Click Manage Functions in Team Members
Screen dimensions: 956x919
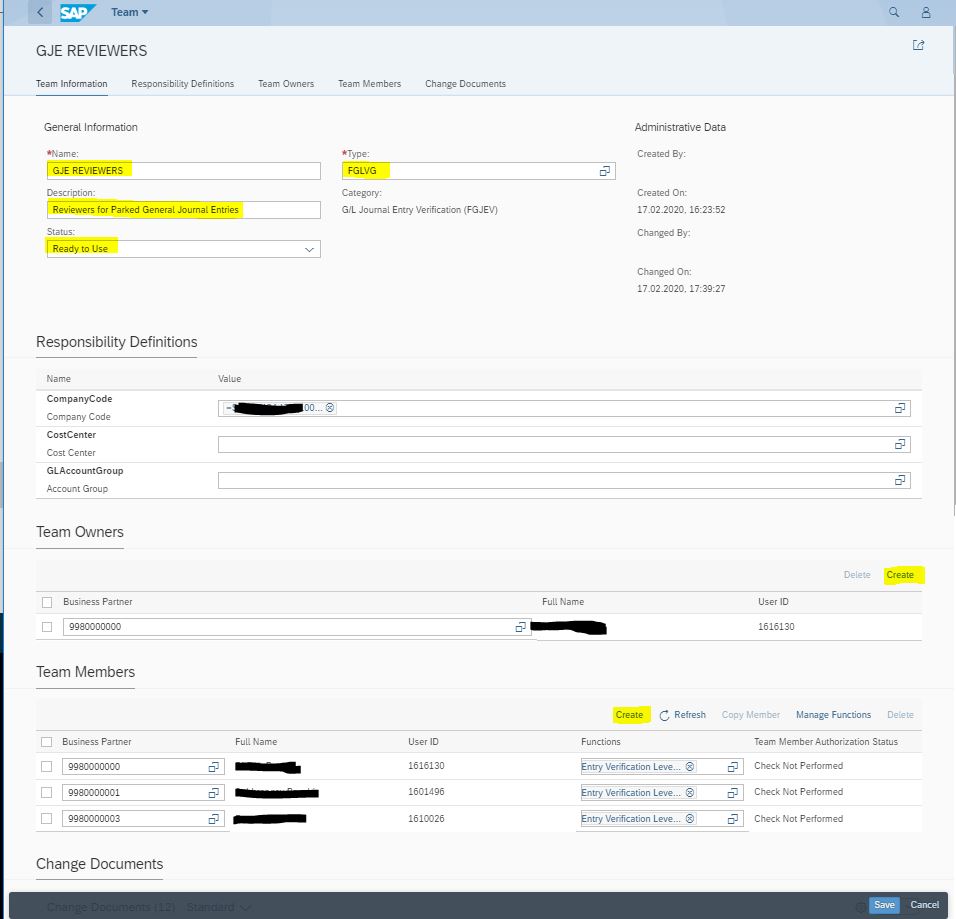point(833,715)
